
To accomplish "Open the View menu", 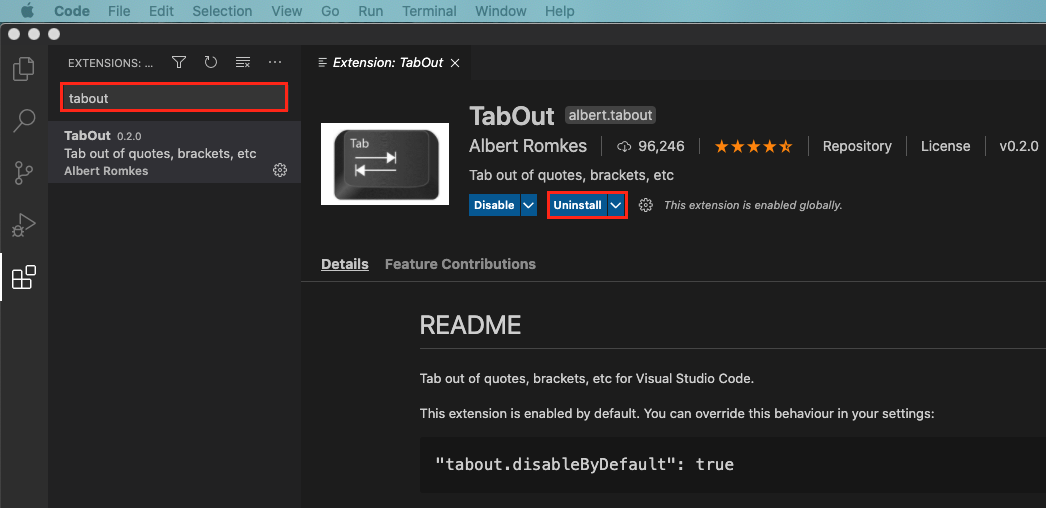I will tap(287, 11).
